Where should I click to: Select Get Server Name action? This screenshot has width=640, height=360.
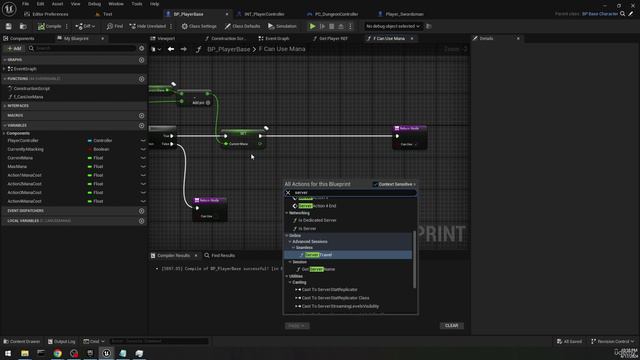(x=318, y=269)
